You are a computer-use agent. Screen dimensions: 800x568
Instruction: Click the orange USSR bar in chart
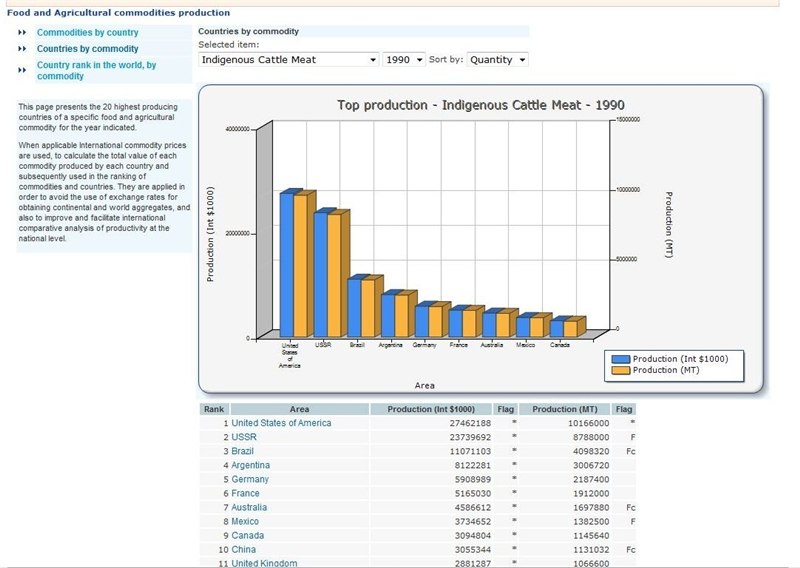click(334, 276)
